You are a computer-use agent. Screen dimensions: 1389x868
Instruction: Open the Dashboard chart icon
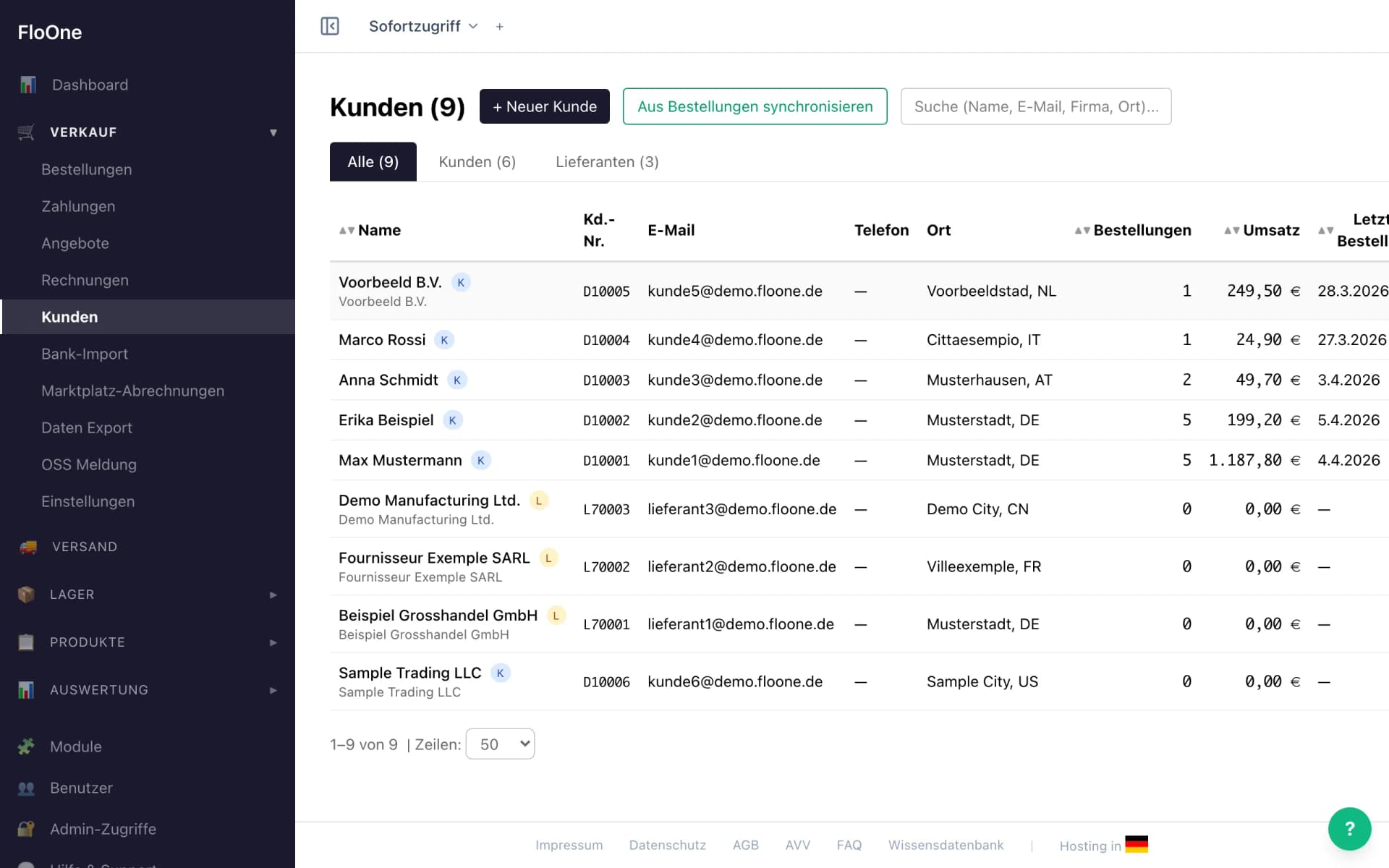27,85
